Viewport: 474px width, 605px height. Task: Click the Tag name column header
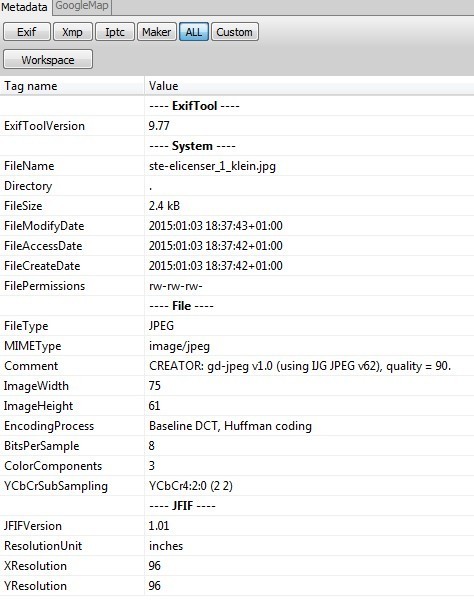pyautogui.click(x=72, y=86)
